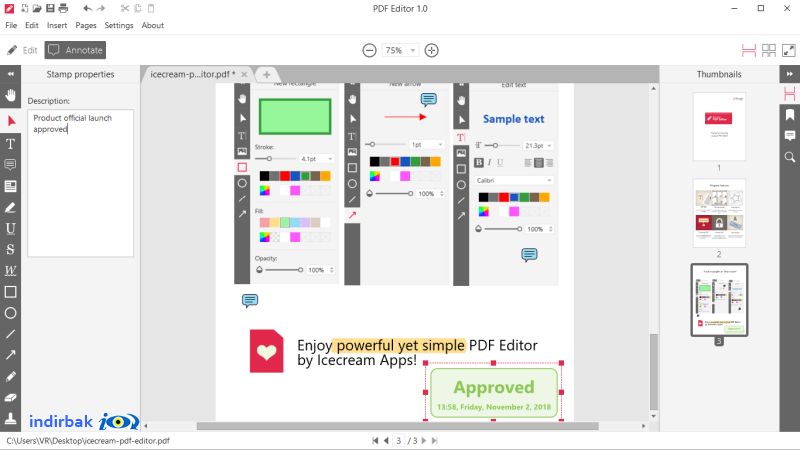Go to the previous page
This screenshot has height=450, width=800.
(x=386, y=440)
